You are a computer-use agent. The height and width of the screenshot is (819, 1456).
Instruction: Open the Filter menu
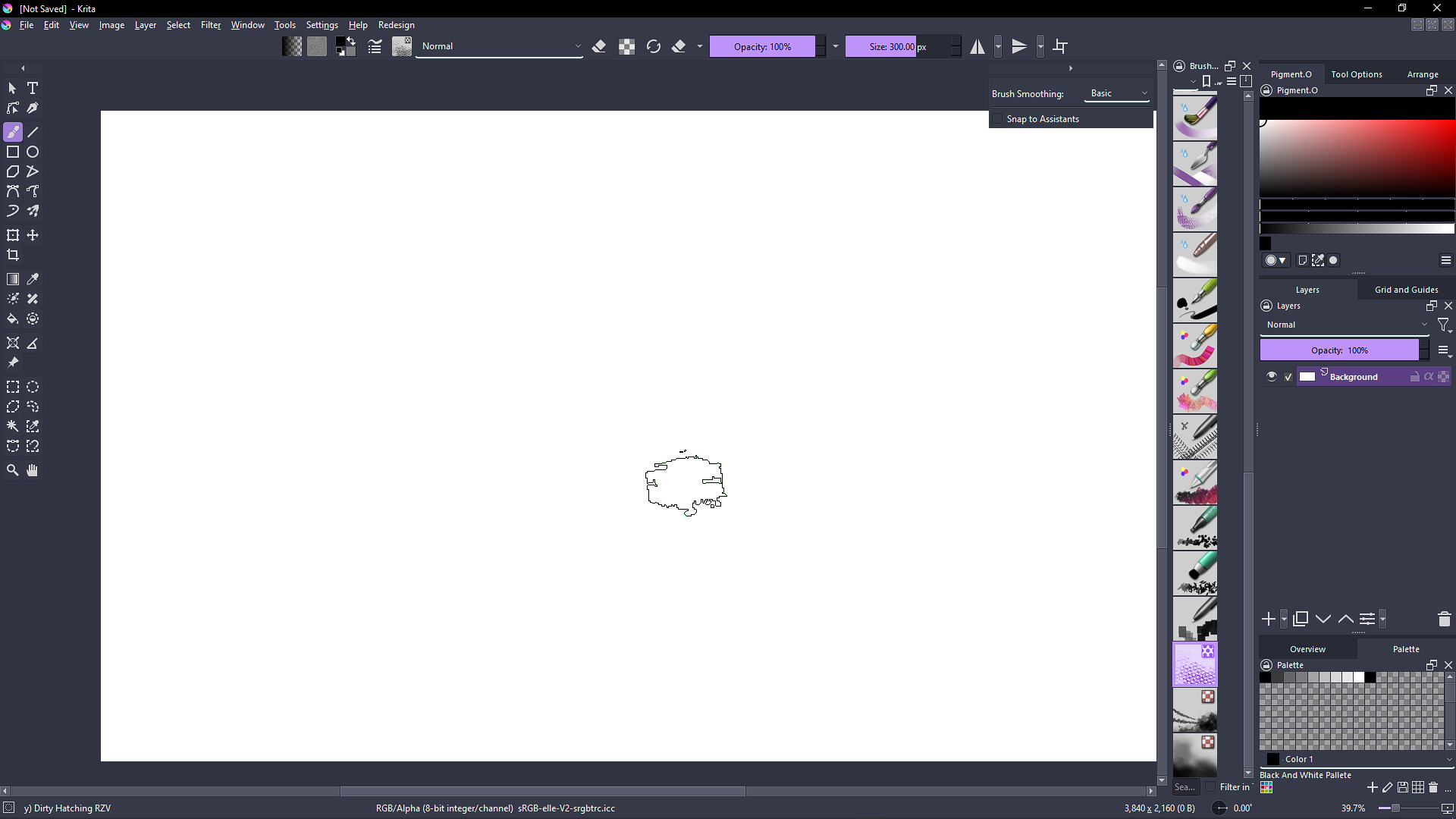tap(210, 25)
